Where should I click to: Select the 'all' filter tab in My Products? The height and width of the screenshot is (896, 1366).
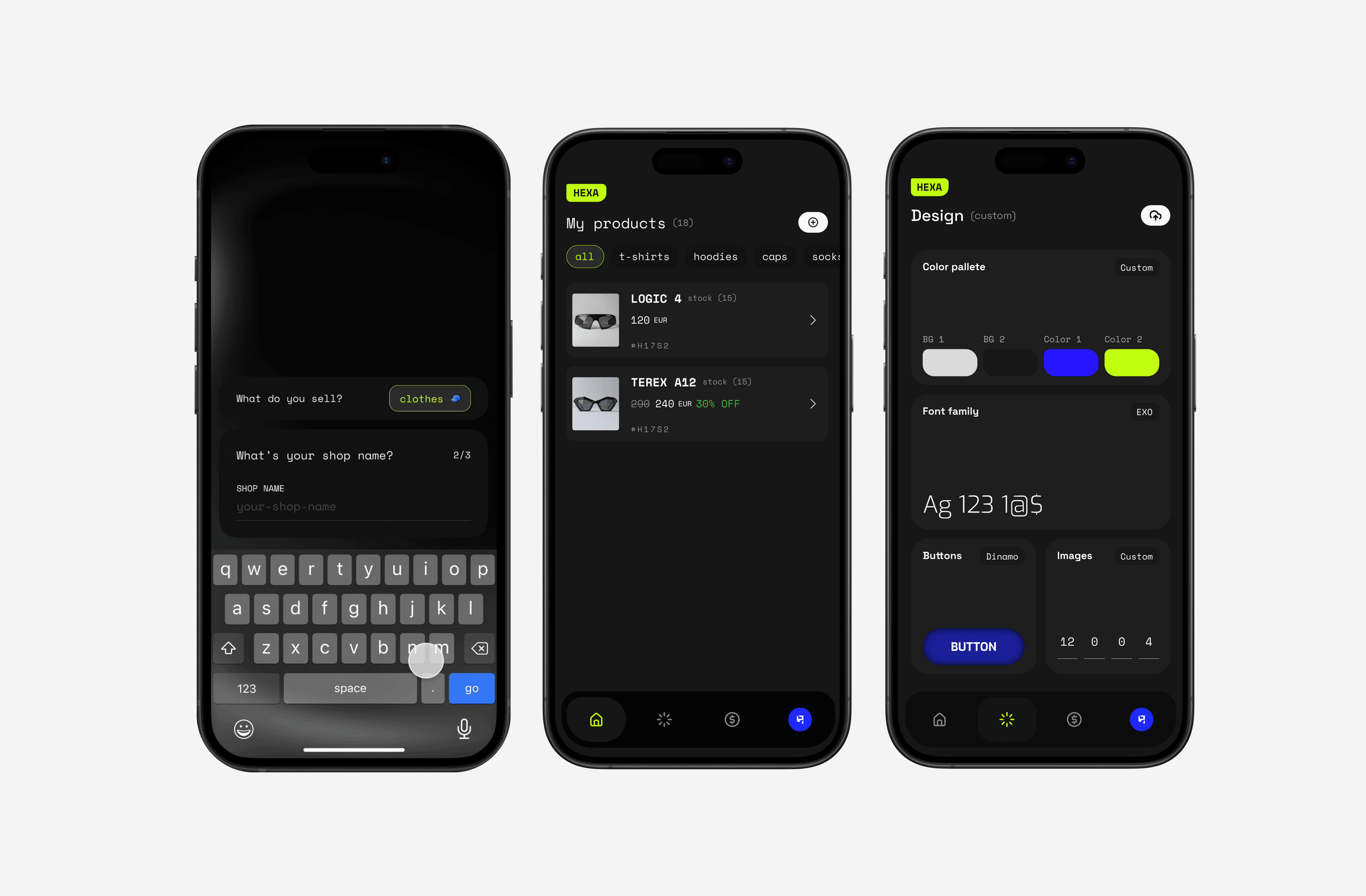tap(583, 256)
